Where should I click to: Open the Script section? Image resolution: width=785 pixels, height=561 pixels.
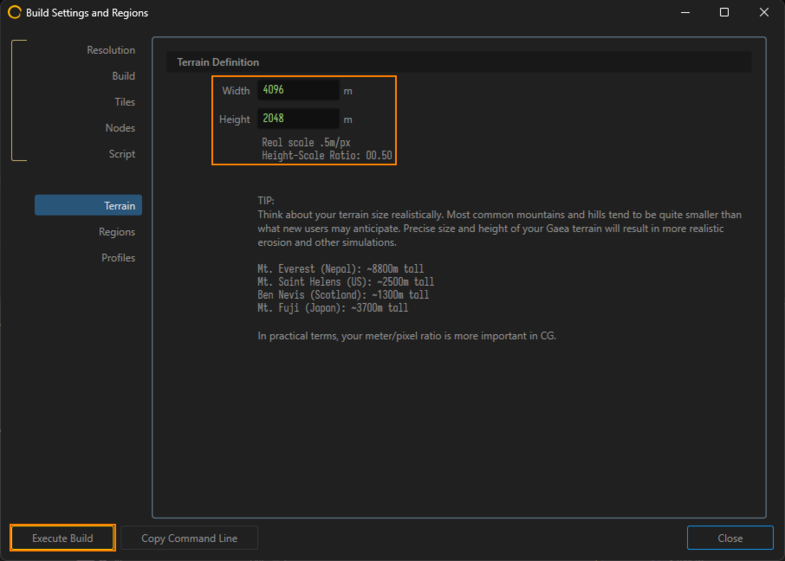pyautogui.click(x=122, y=154)
